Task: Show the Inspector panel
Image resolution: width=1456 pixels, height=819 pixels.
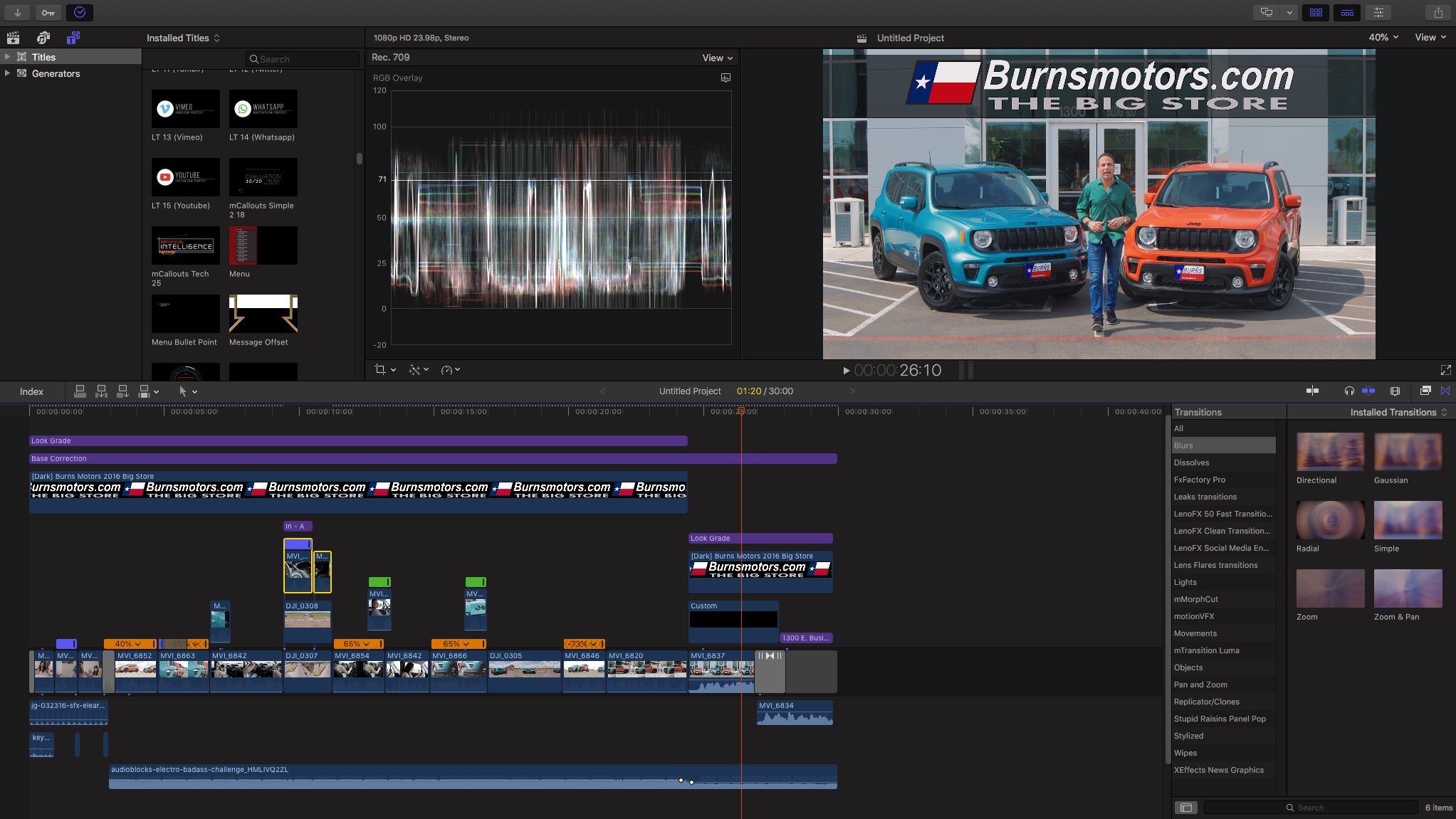Action: point(1378,12)
